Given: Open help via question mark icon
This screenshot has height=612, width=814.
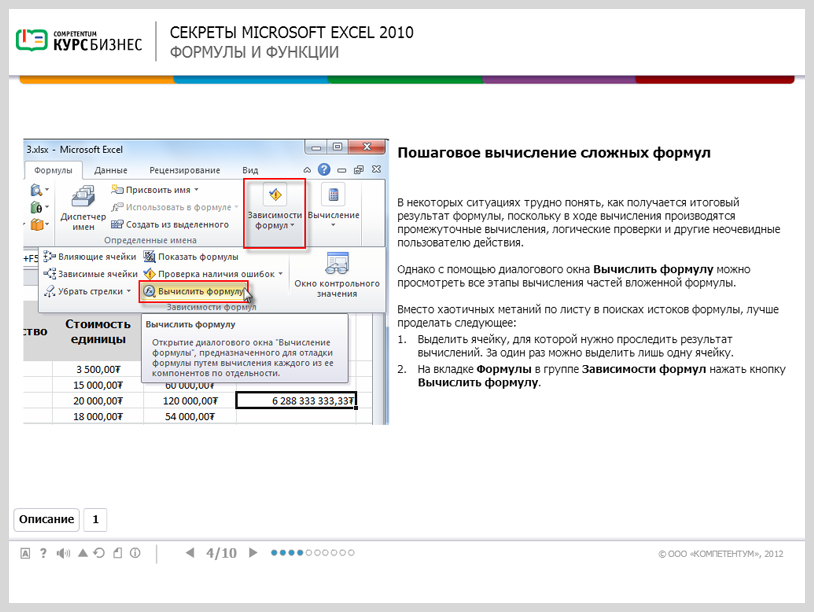Looking at the screenshot, I should (x=43, y=553).
